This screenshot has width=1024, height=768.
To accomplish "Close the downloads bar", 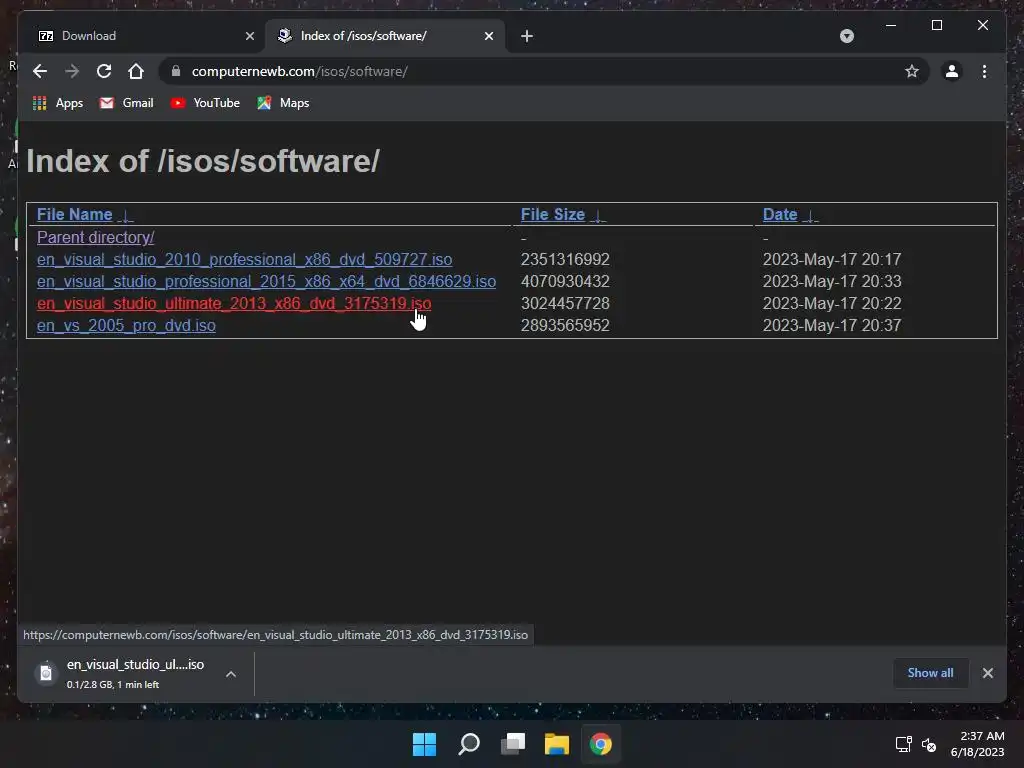I will [987, 673].
